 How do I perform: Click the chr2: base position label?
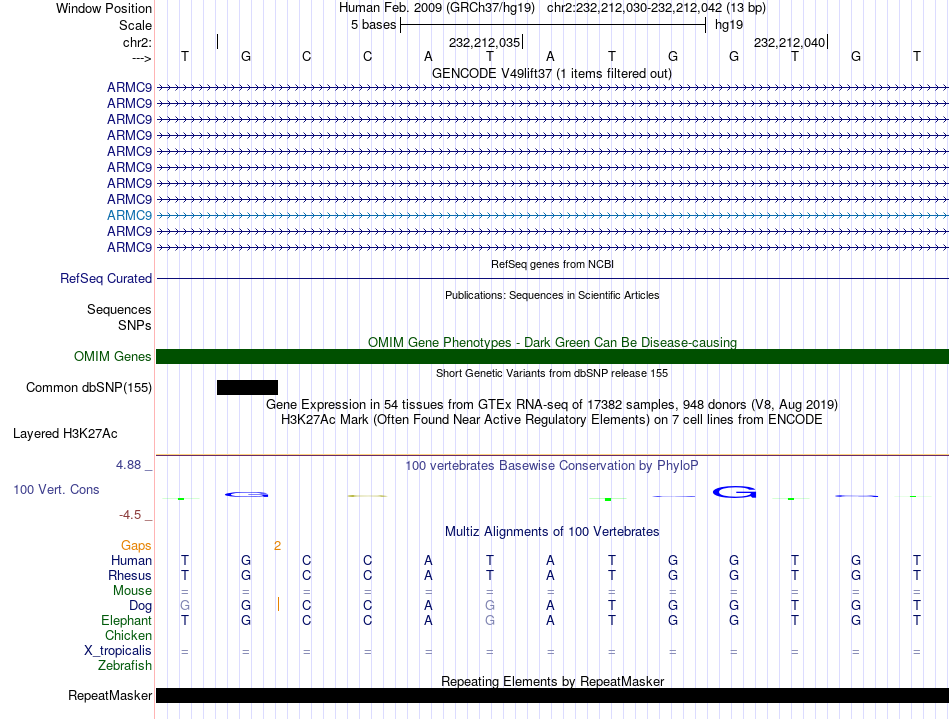click(x=137, y=42)
